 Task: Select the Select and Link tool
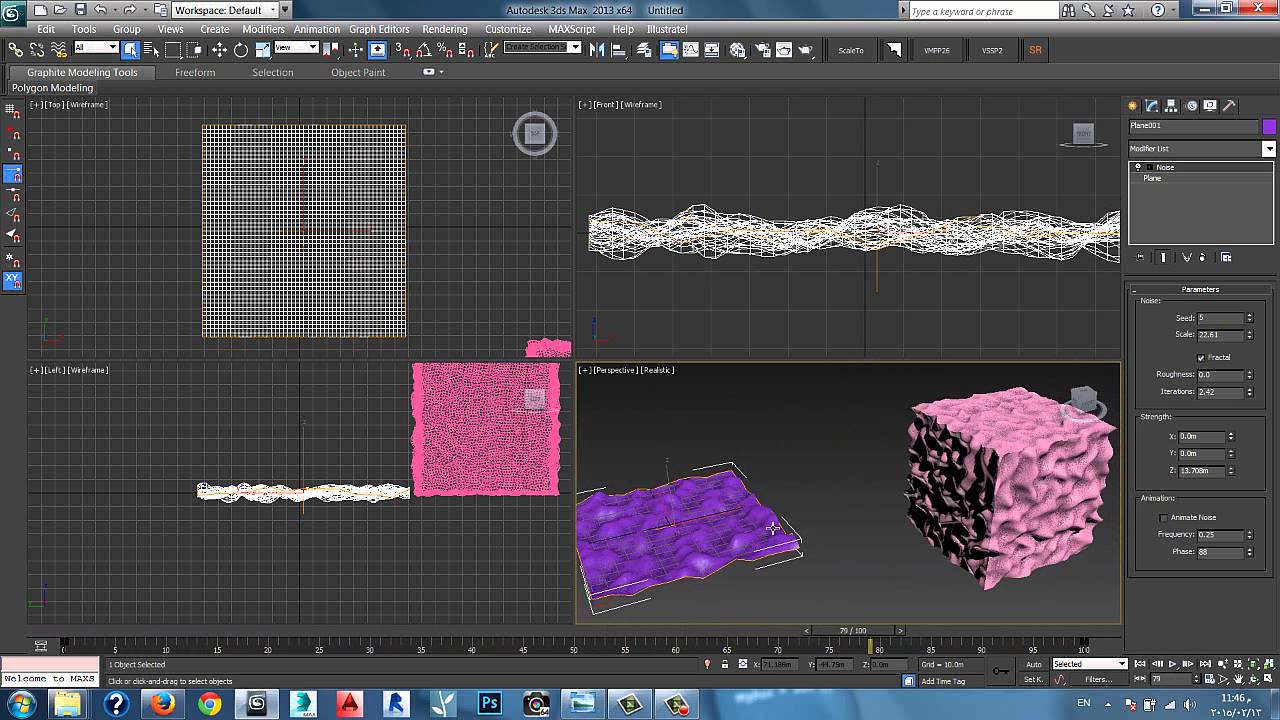[x=16, y=49]
